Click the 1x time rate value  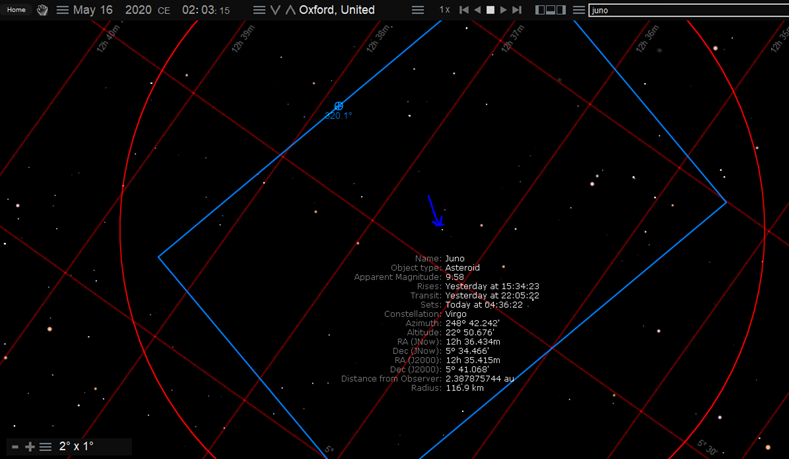pos(444,10)
